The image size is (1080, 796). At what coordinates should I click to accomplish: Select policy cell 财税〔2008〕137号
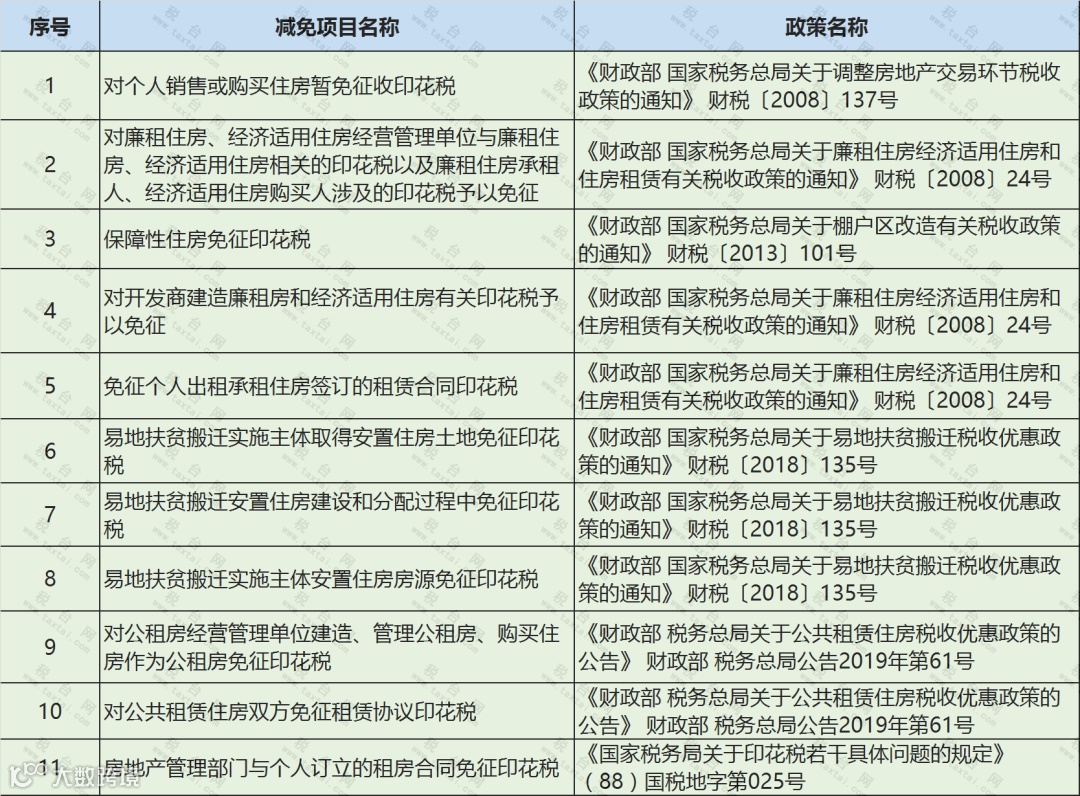827,85
